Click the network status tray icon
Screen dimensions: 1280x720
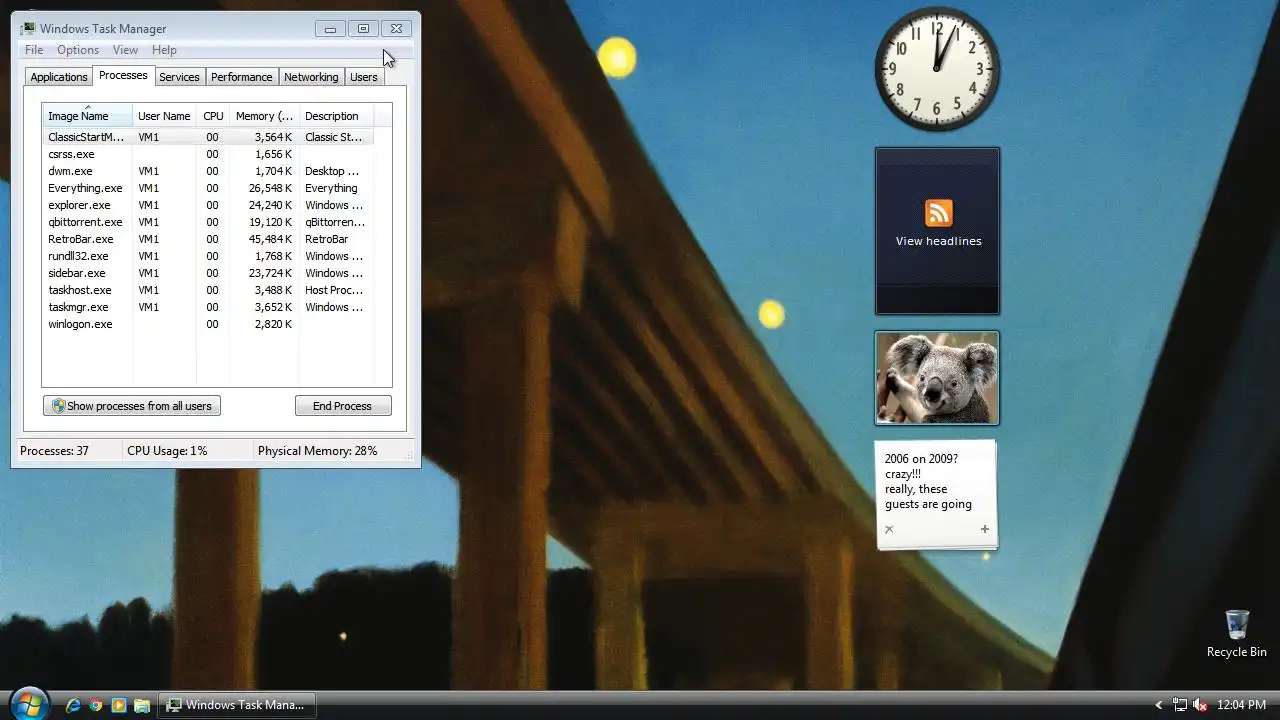1180,705
